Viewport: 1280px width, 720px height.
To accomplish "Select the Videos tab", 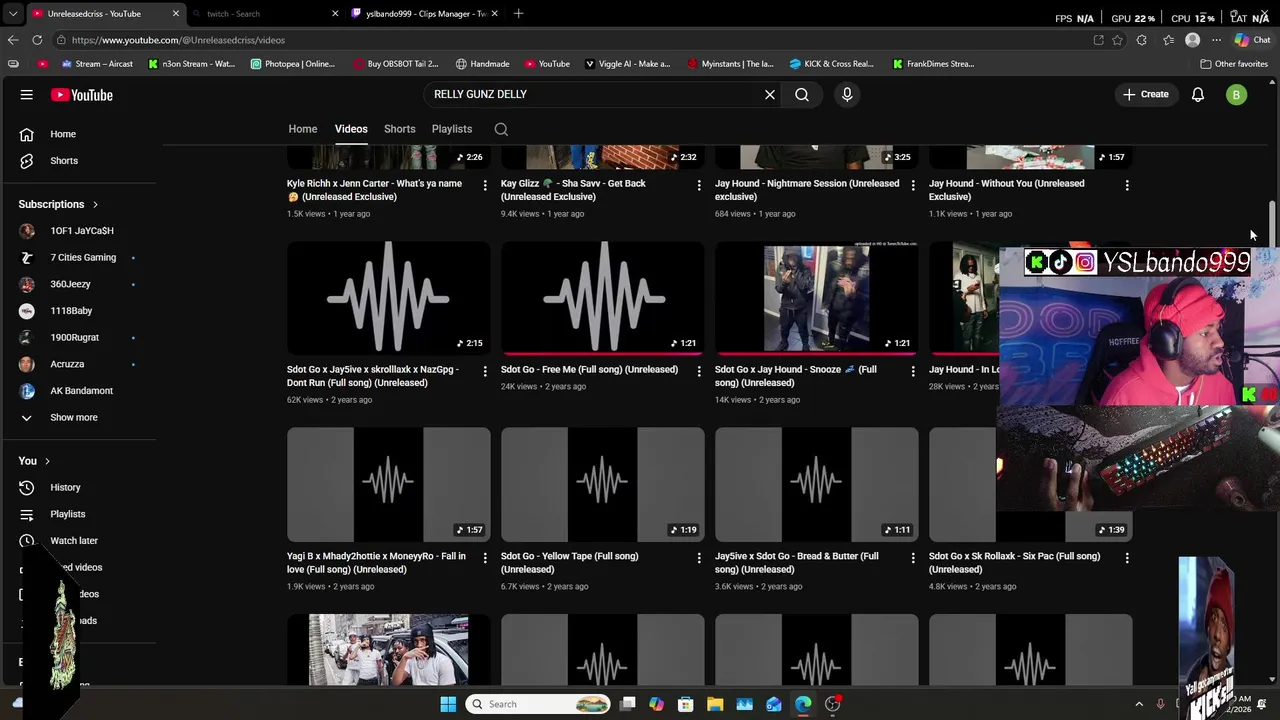I will point(351,129).
